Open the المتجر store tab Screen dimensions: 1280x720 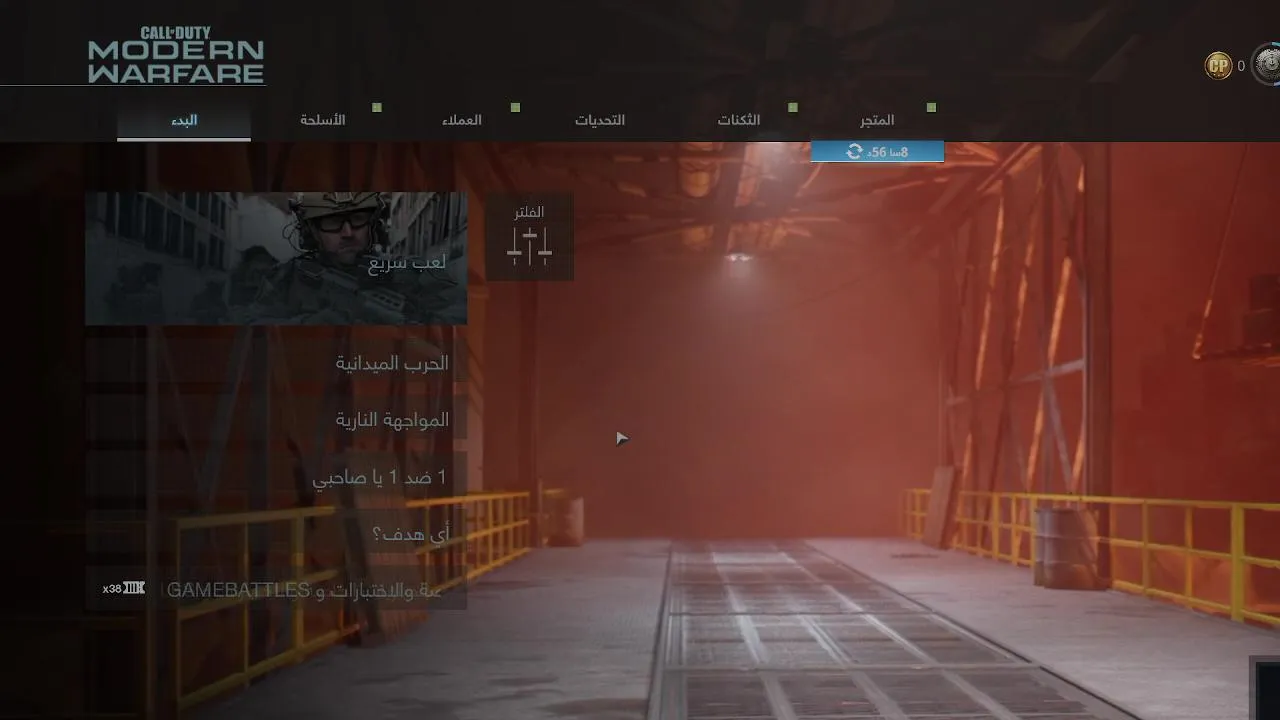(x=877, y=120)
